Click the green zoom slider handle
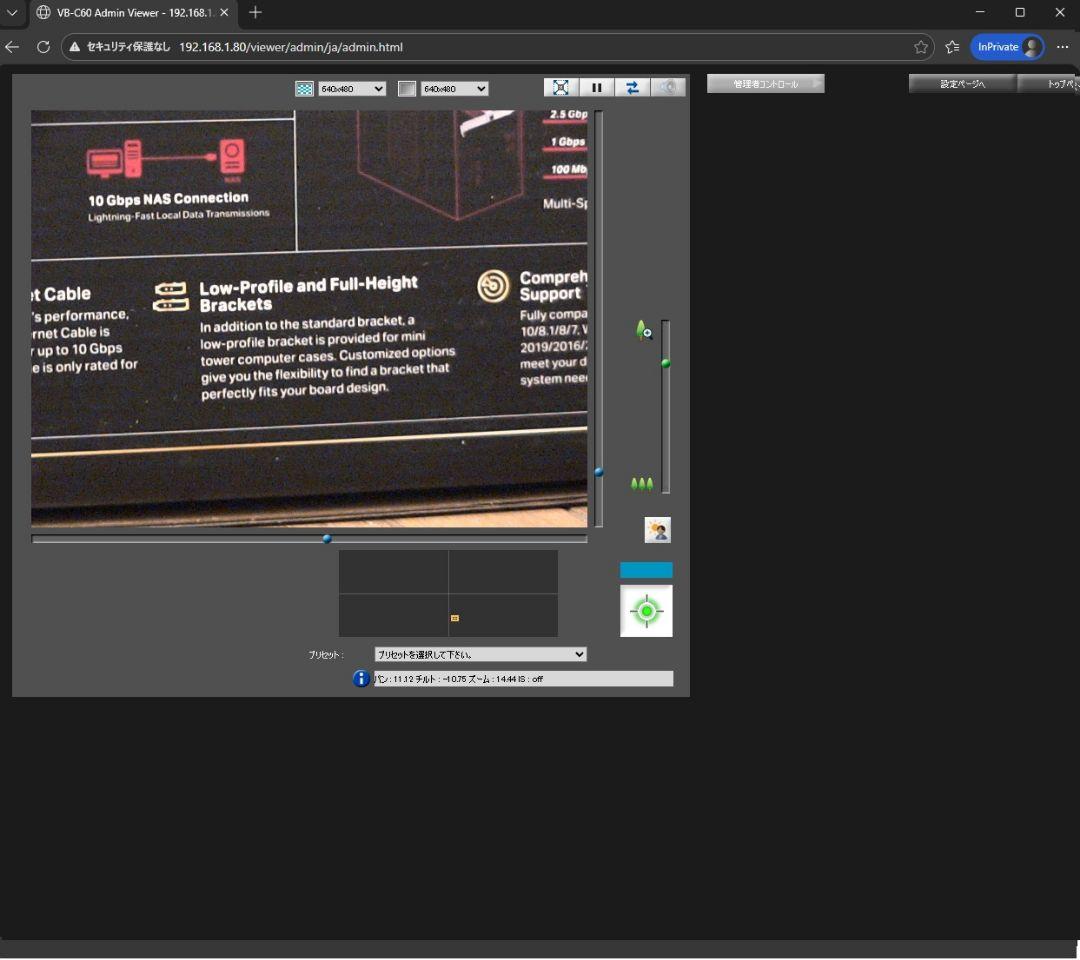 point(666,364)
